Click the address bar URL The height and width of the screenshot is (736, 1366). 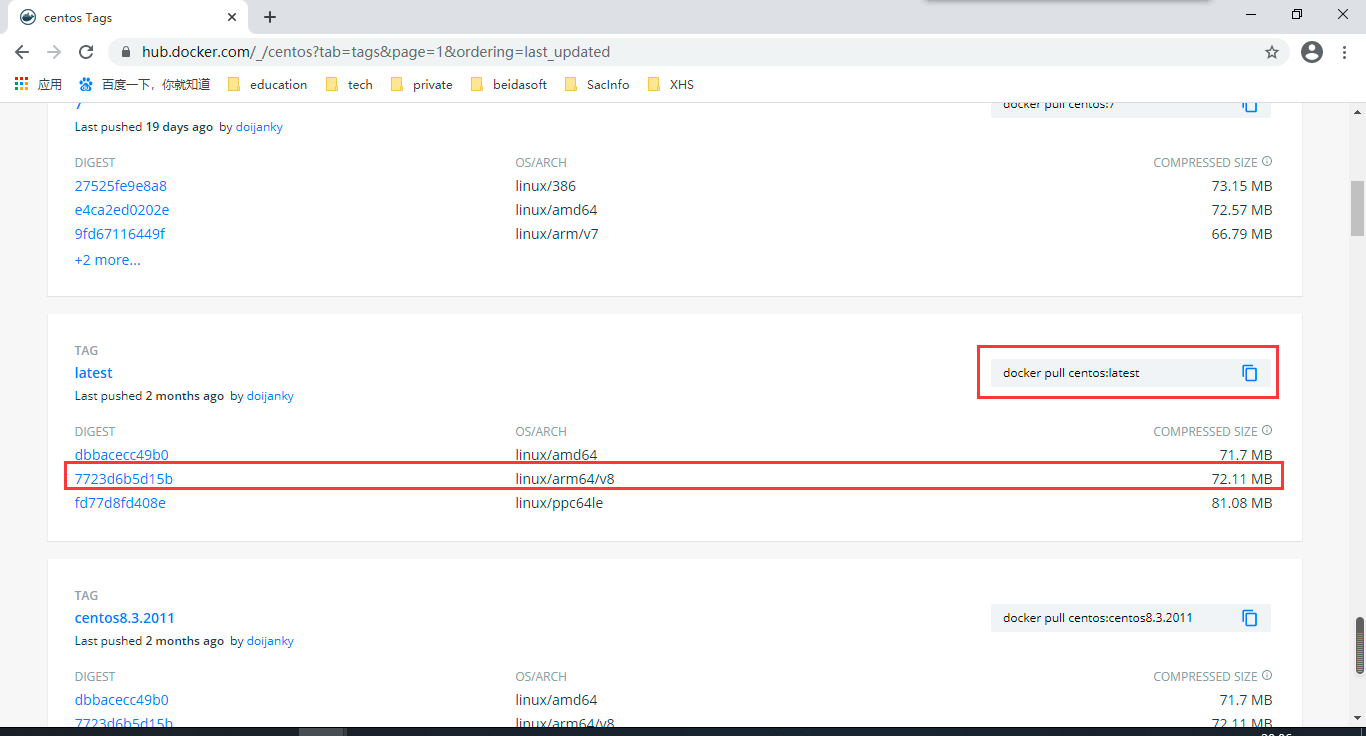[376, 52]
